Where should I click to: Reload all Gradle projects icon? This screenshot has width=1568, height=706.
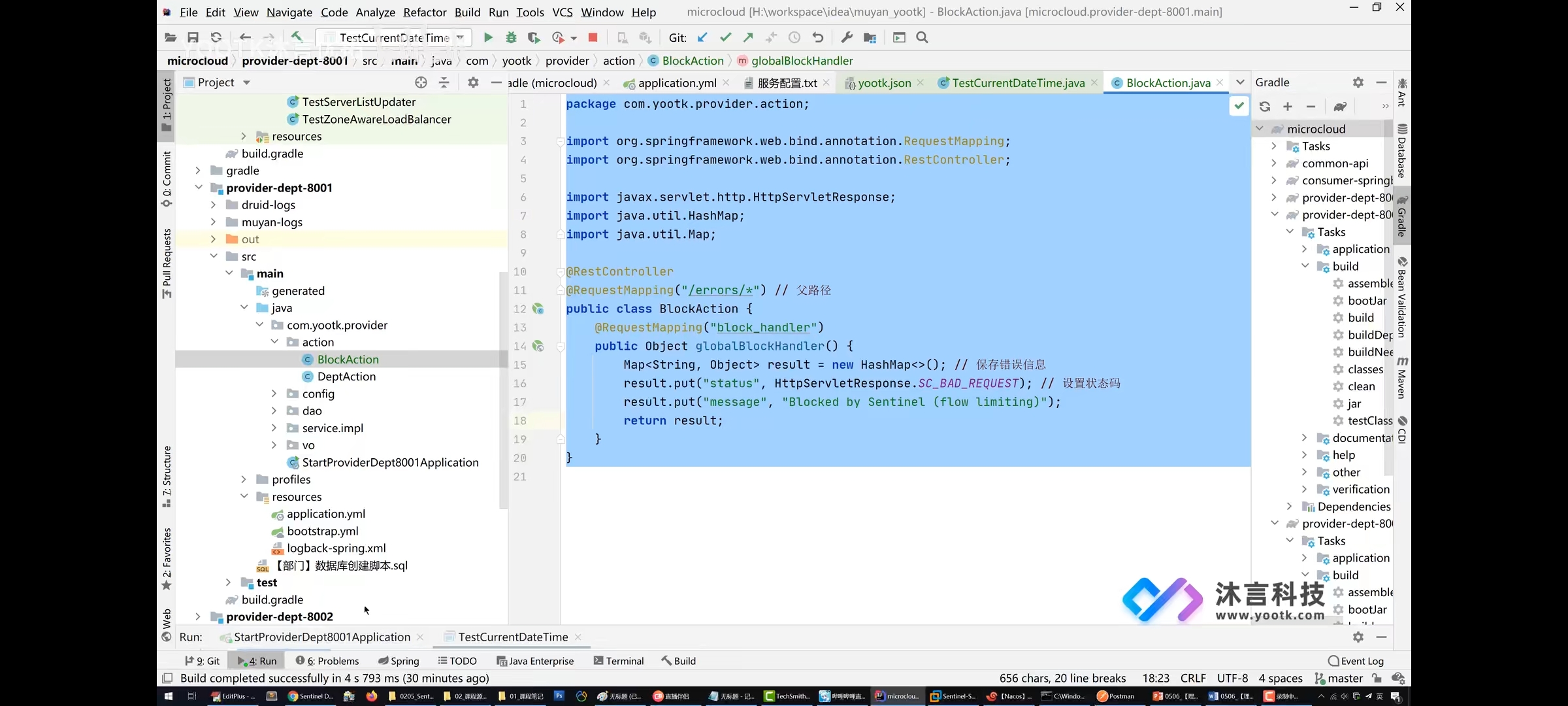pyautogui.click(x=1265, y=107)
